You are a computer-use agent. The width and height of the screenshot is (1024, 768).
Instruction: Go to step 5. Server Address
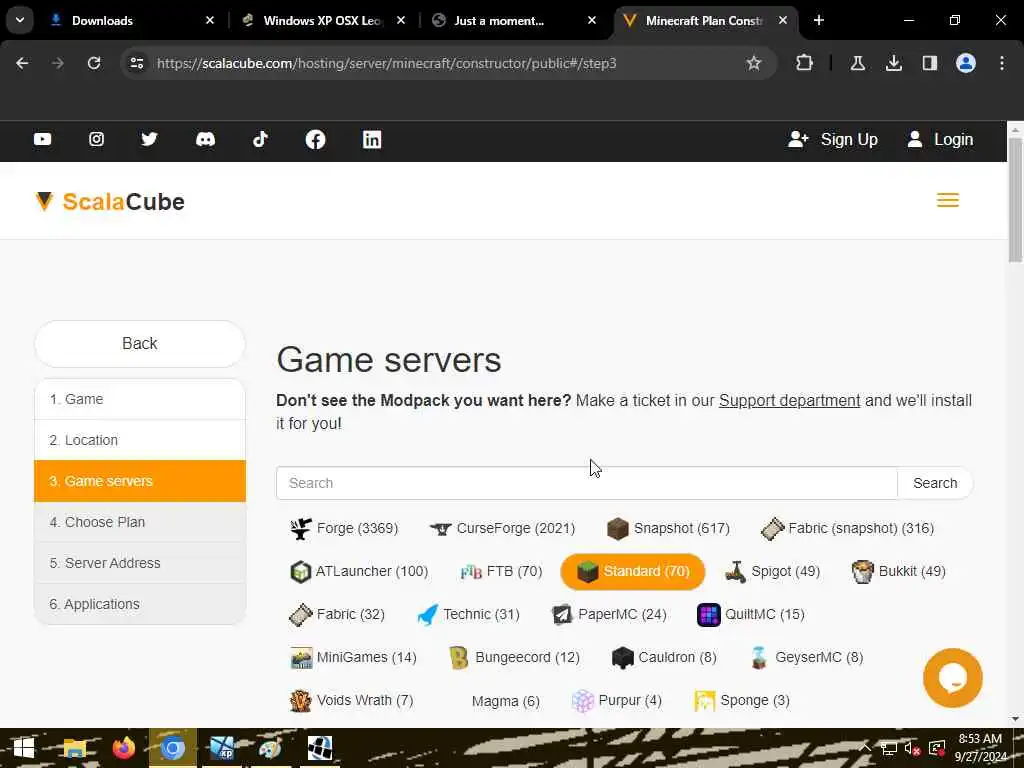tap(140, 563)
